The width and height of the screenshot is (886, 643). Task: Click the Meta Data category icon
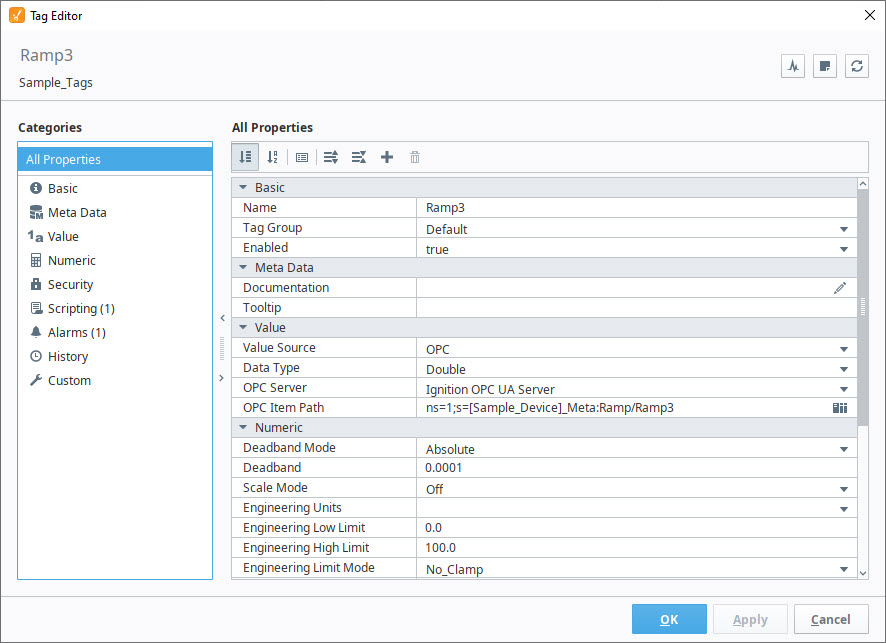36,212
